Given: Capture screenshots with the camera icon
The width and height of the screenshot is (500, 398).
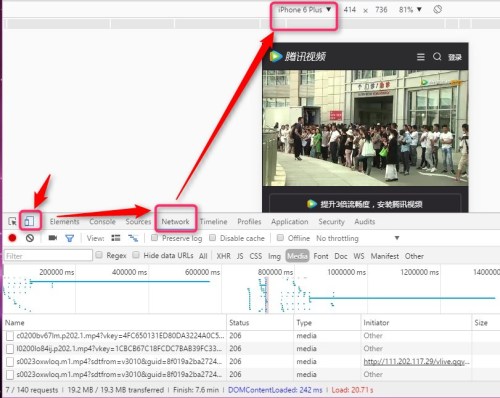Looking at the screenshot, I should 53,238.
